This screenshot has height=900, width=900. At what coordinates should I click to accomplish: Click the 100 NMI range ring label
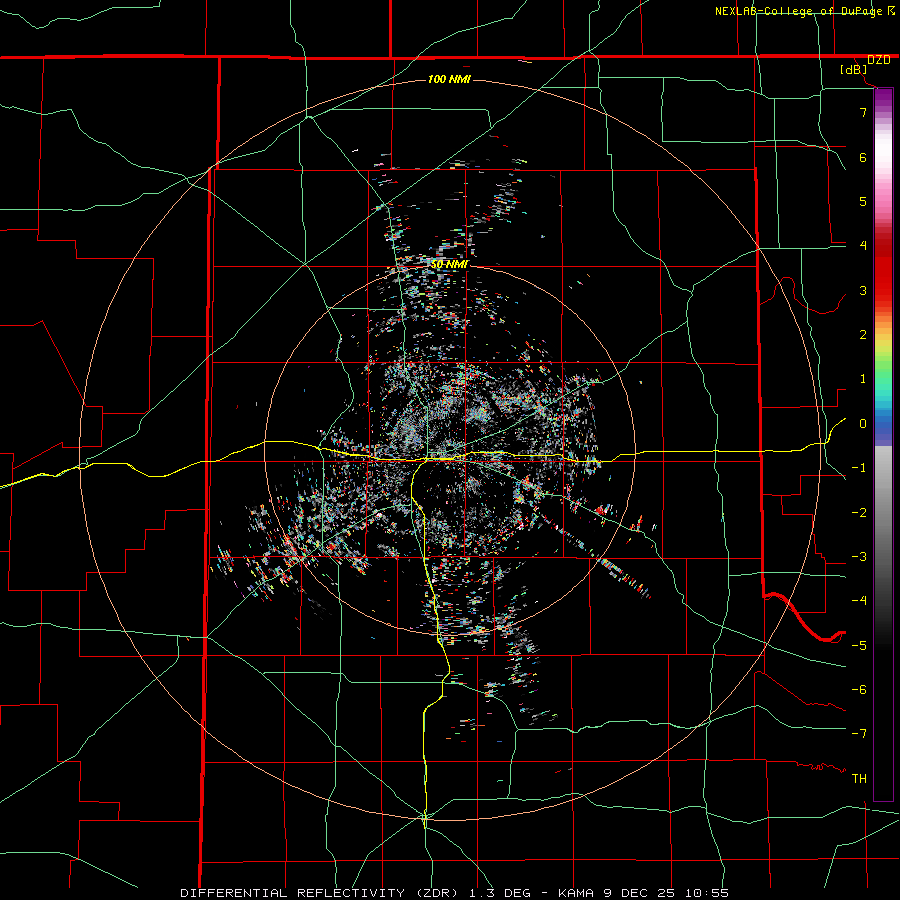pos(449,79)
